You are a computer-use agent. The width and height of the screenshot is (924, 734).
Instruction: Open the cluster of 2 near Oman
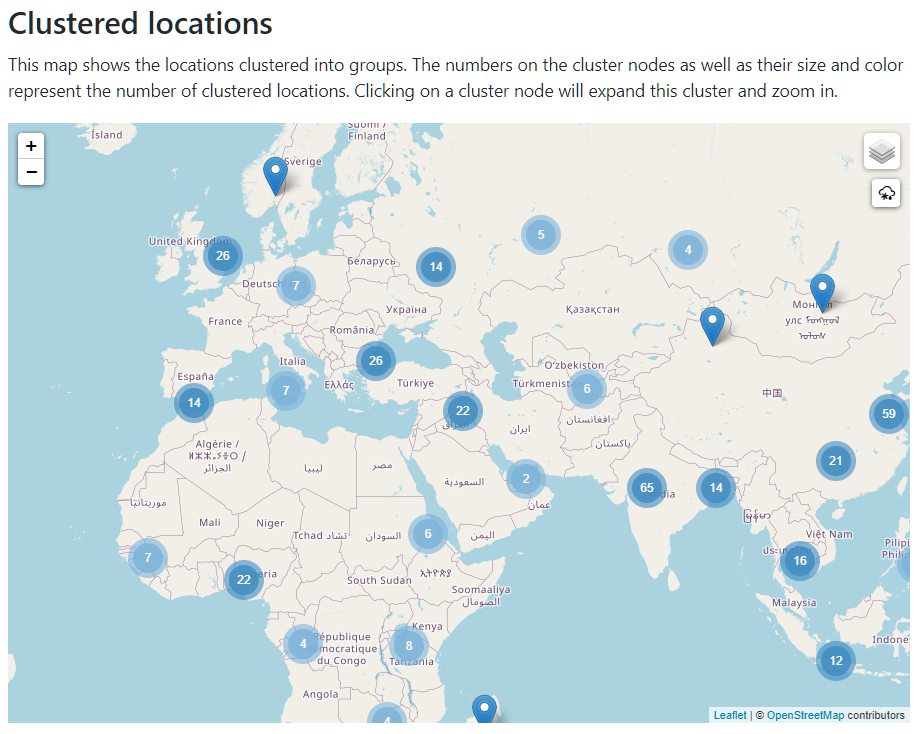[526, 479]
